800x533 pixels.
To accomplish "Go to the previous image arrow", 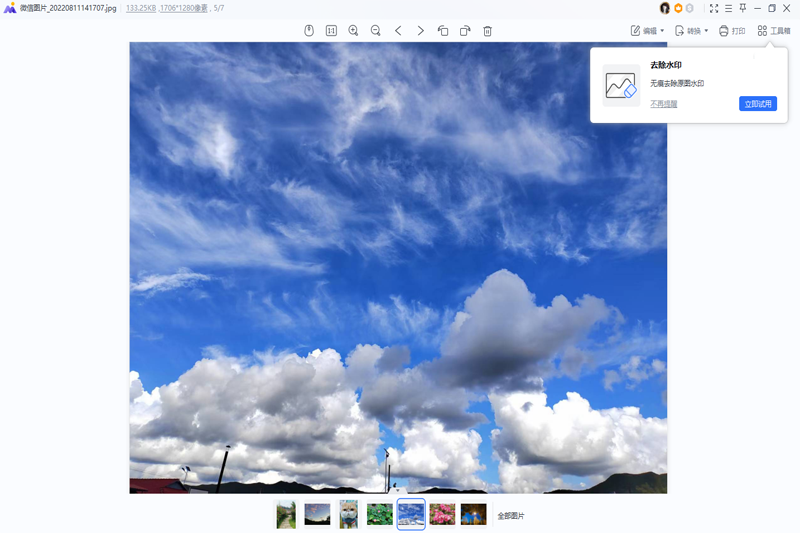I will click(398, 31).
